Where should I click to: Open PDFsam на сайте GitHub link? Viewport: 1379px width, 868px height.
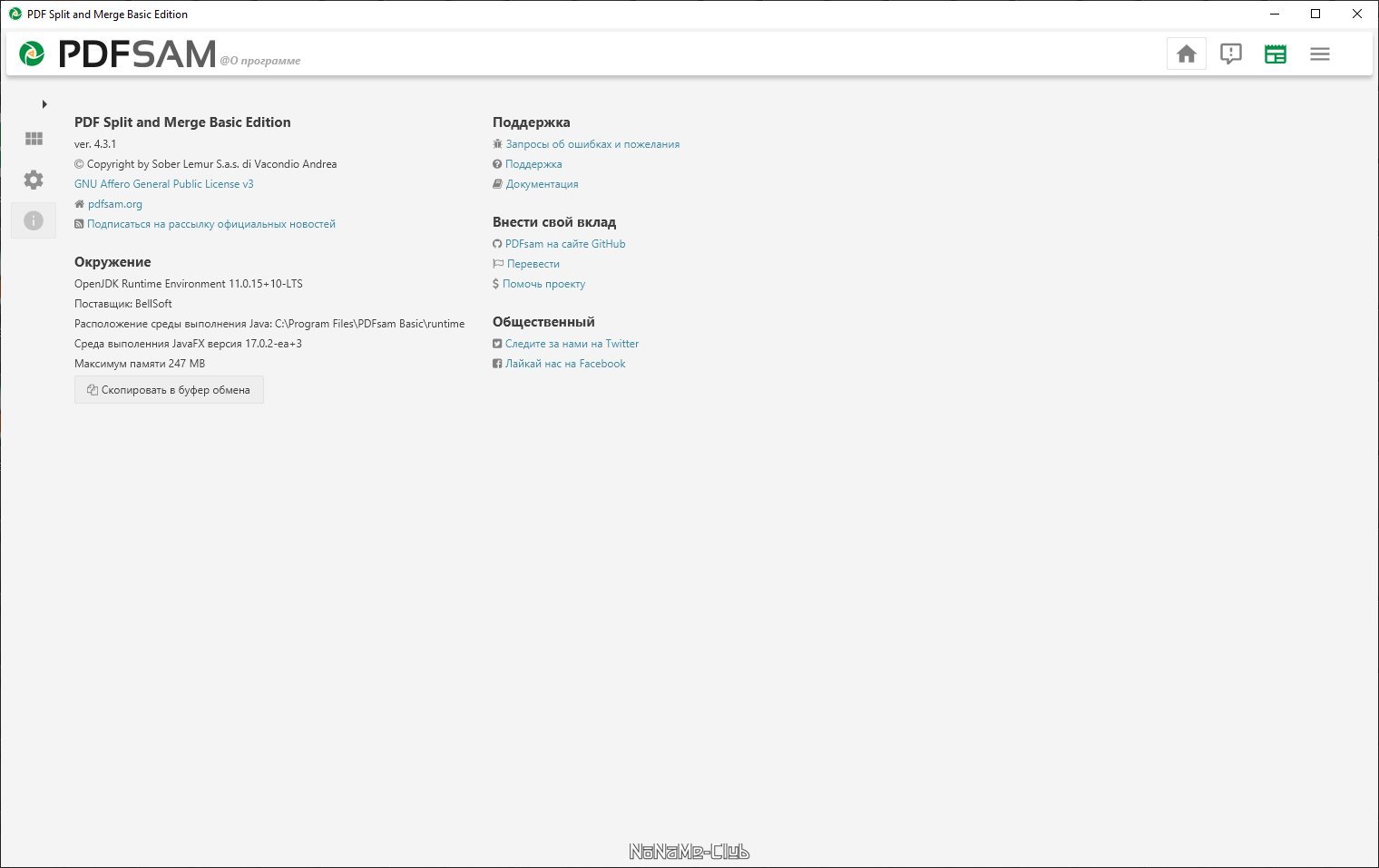tap(565, 244)
